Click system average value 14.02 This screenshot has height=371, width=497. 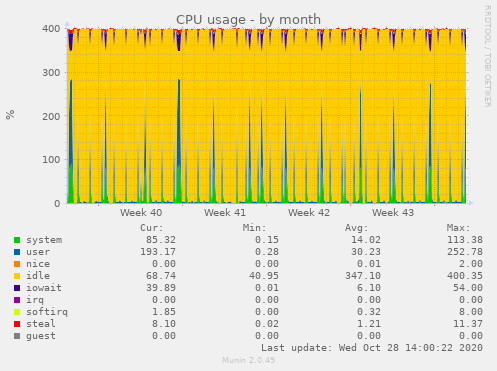(x=366, y=240)
